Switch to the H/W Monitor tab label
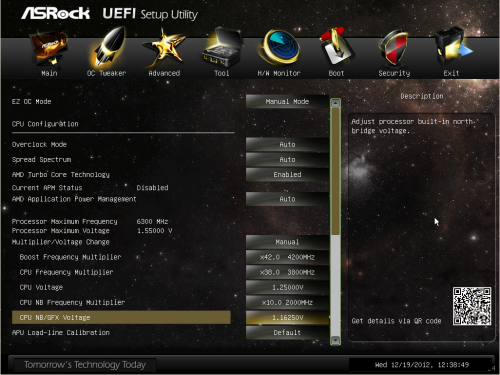 [x=279, y=73]
